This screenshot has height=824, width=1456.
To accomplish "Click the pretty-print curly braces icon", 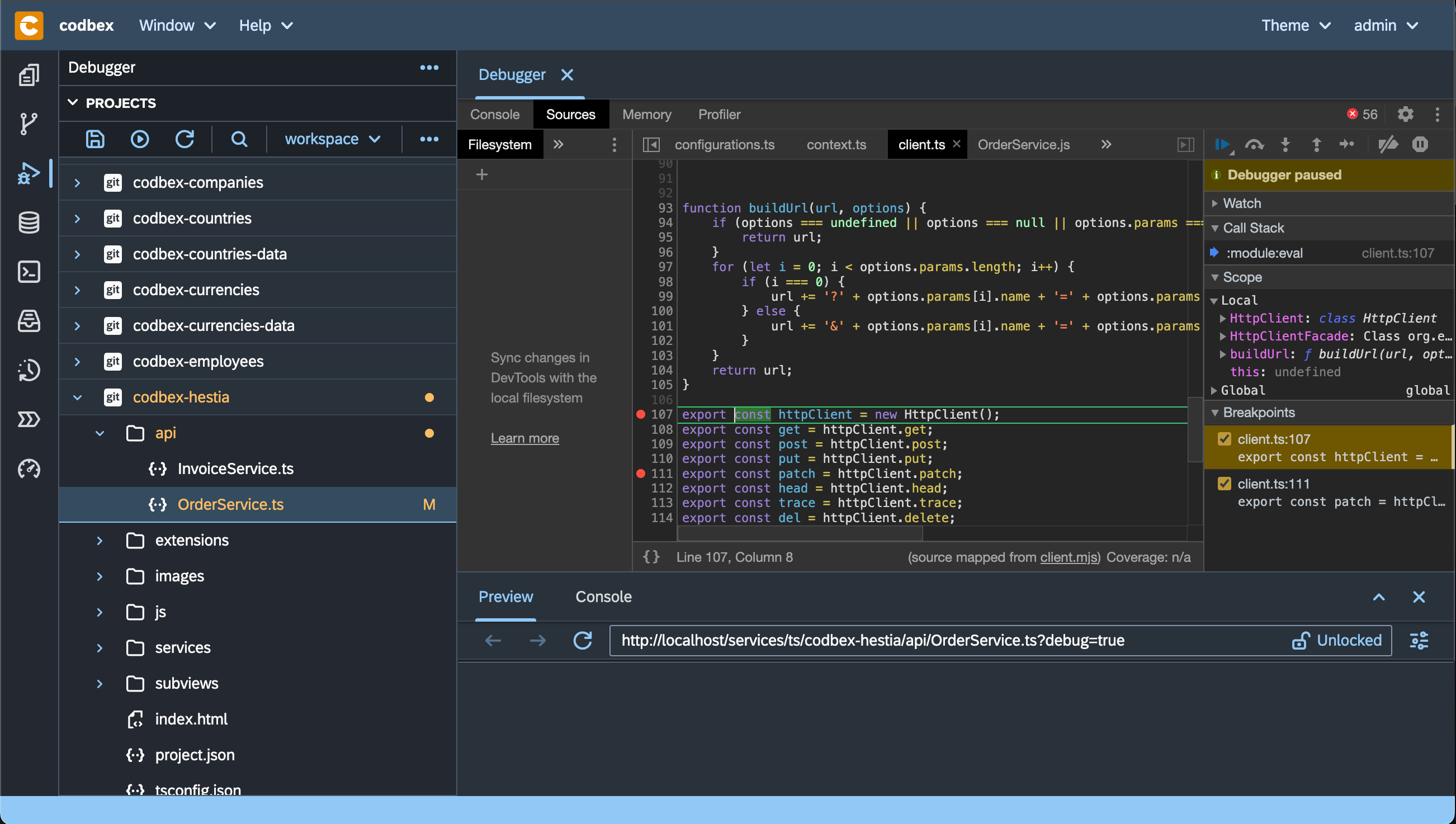I will [x=651, y=557].
